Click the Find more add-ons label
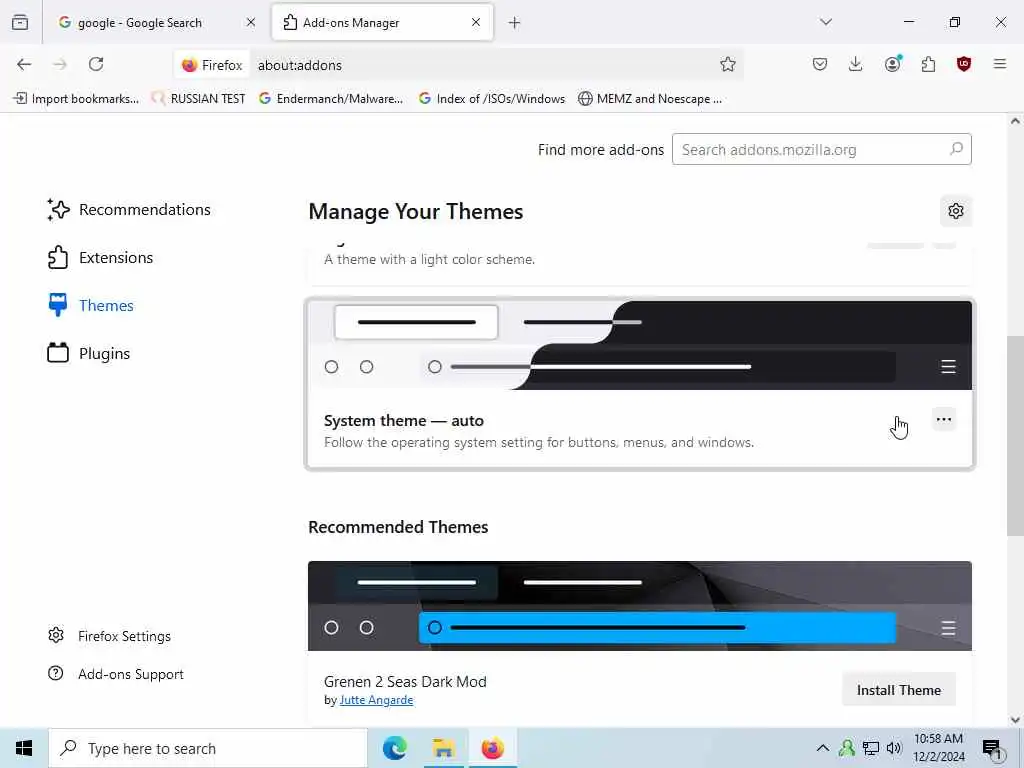Screen dimensions: 1024x768 coord(601,150)
